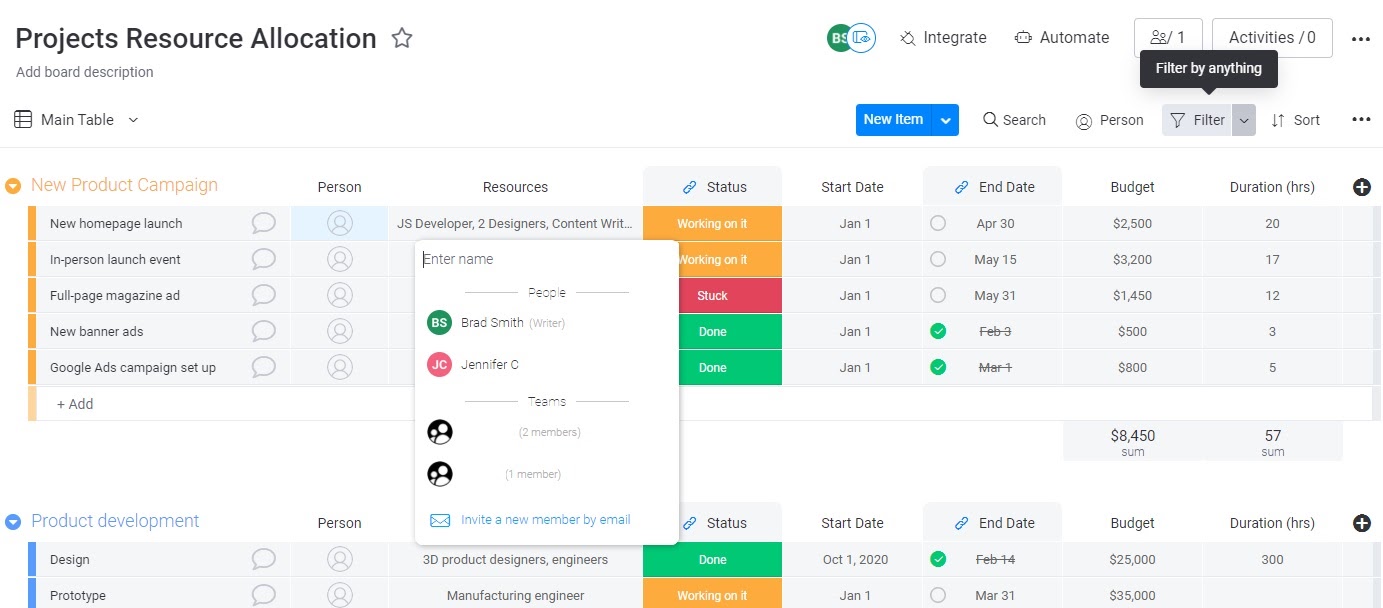Click the BS board member avatar

pos(839,38)
